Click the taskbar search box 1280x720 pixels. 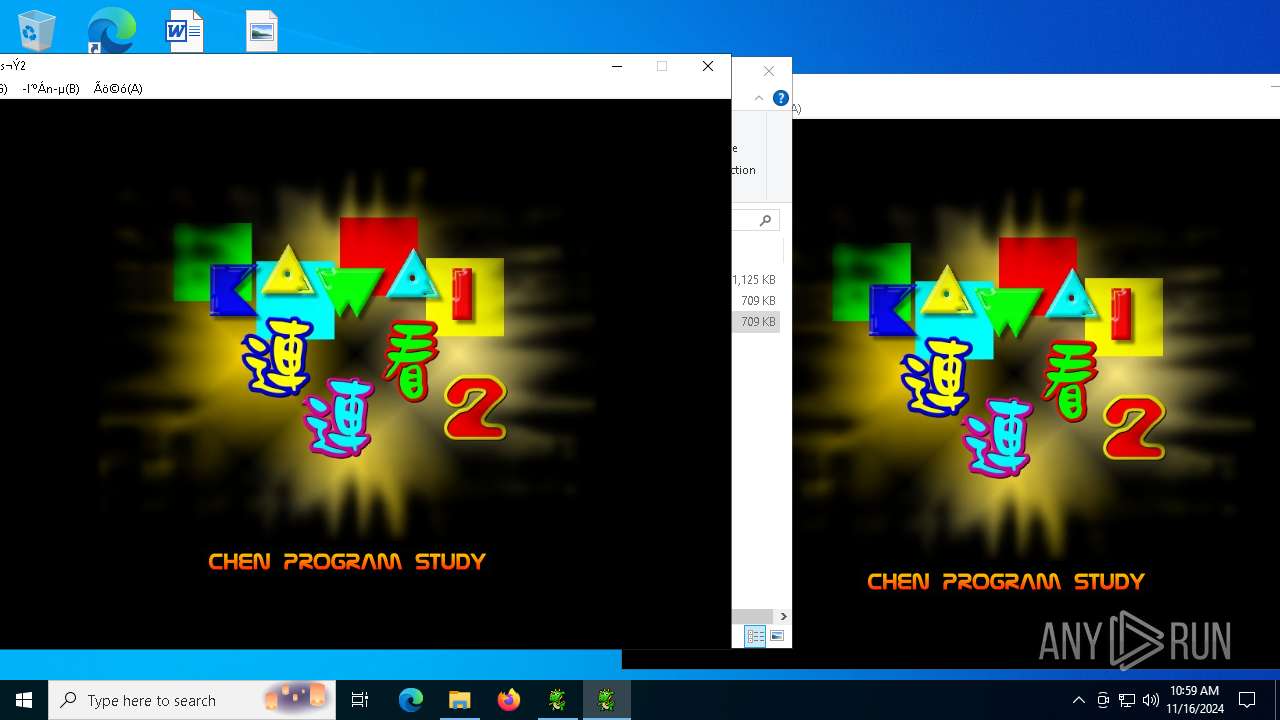(192, 700)
